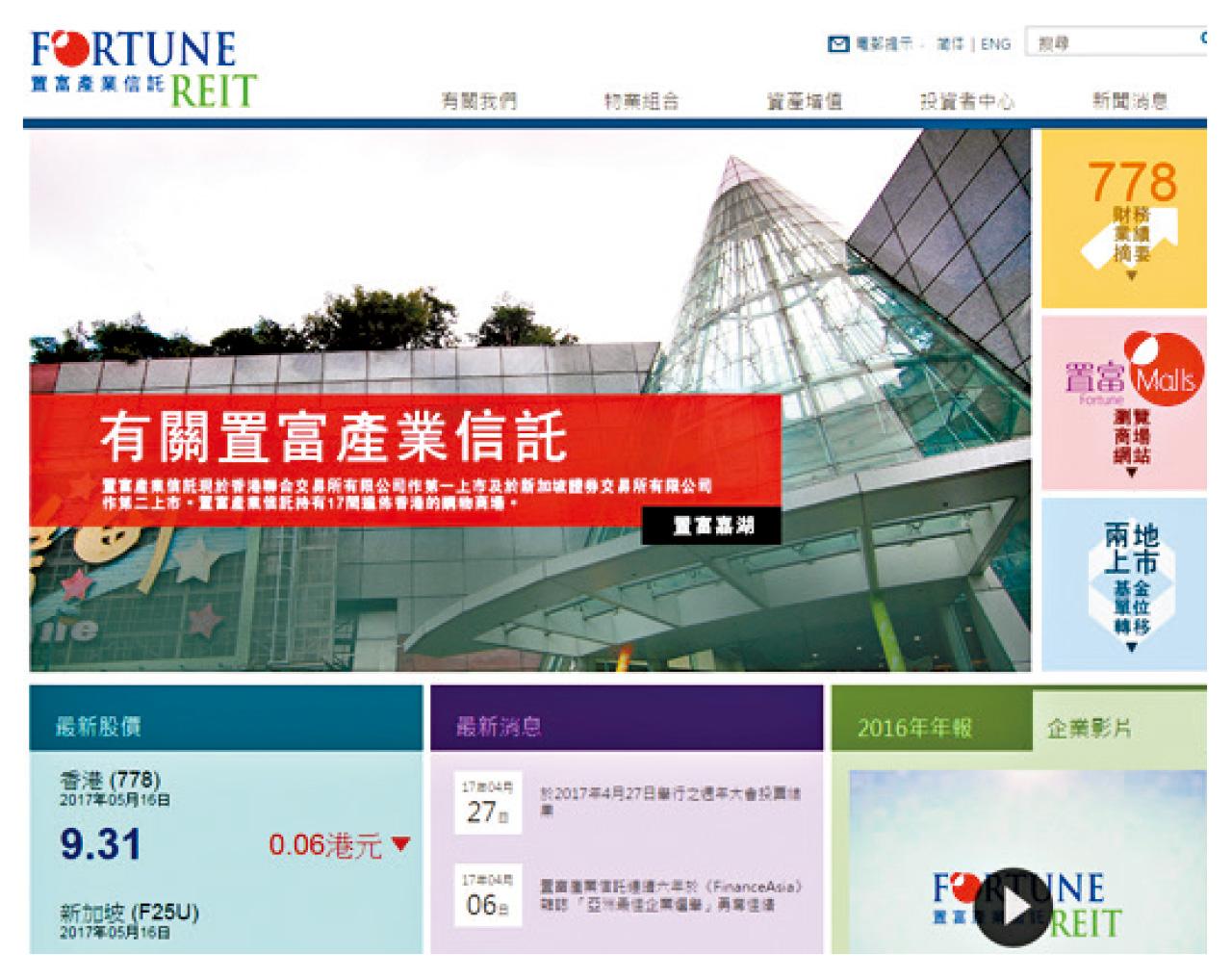Click the email alert envelope icon
This screenshot has width=1232, height=979.
point(838,44)
